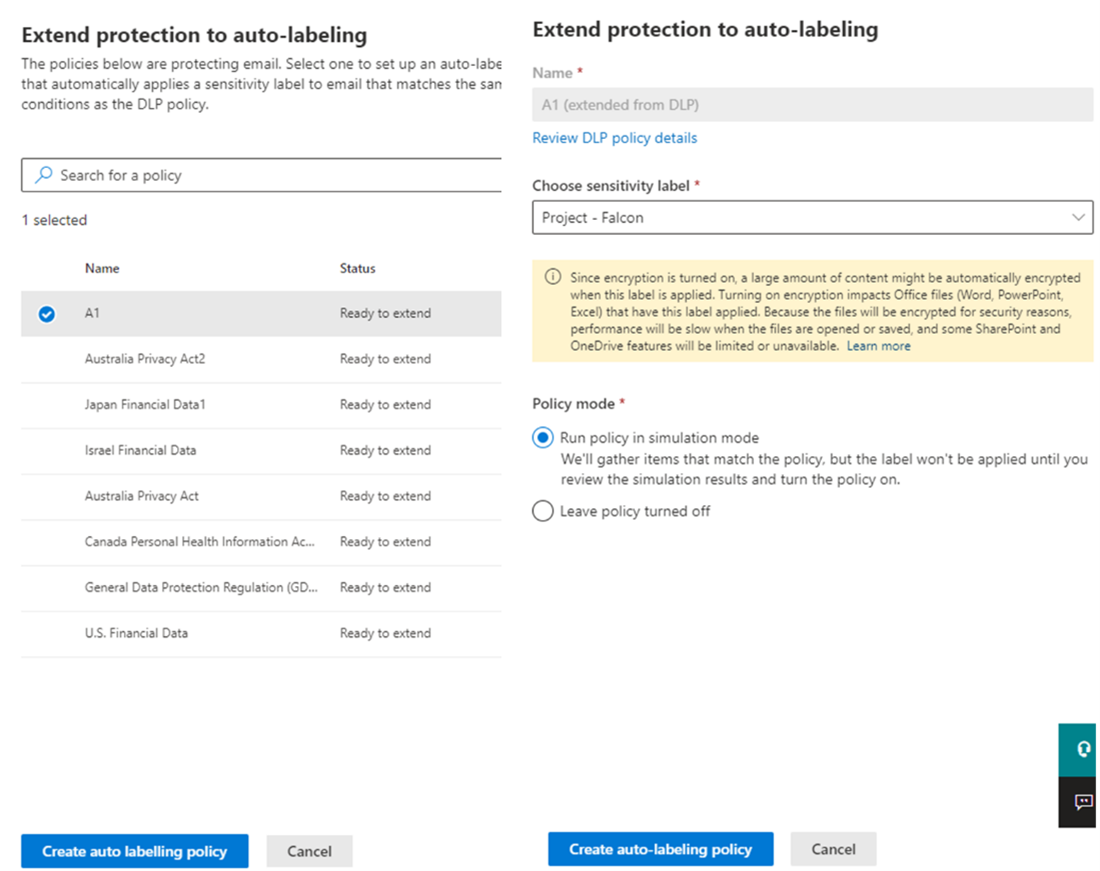Click the search magnifier icon
The image size is (1100, 871).
pos(43,175)
